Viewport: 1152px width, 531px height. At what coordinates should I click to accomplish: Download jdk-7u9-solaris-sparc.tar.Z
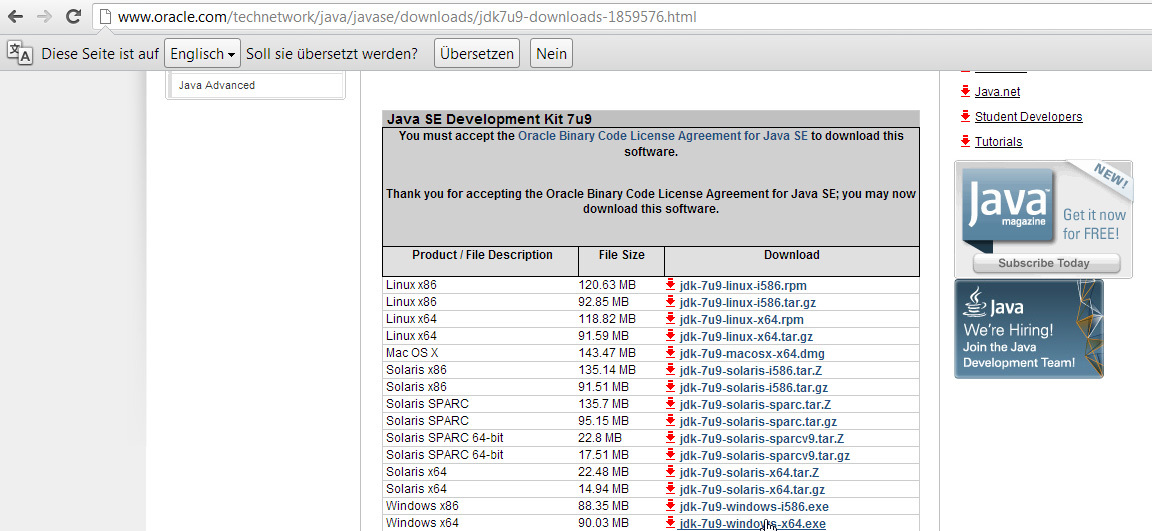[x=755, y=405]
